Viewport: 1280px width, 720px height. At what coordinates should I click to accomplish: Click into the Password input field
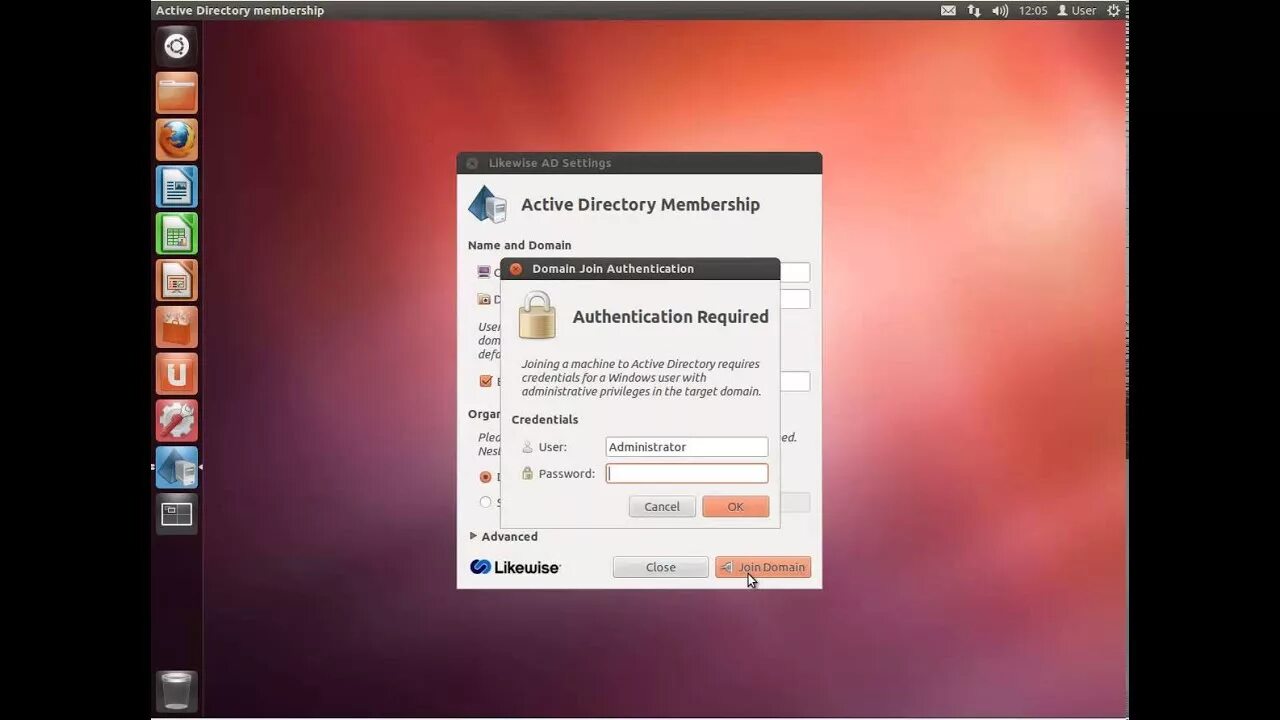[687, 473]
